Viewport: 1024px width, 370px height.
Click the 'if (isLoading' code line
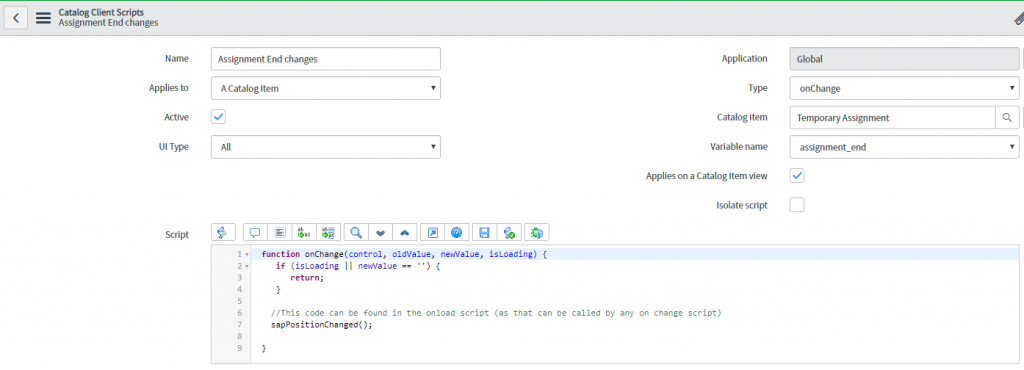359,266
